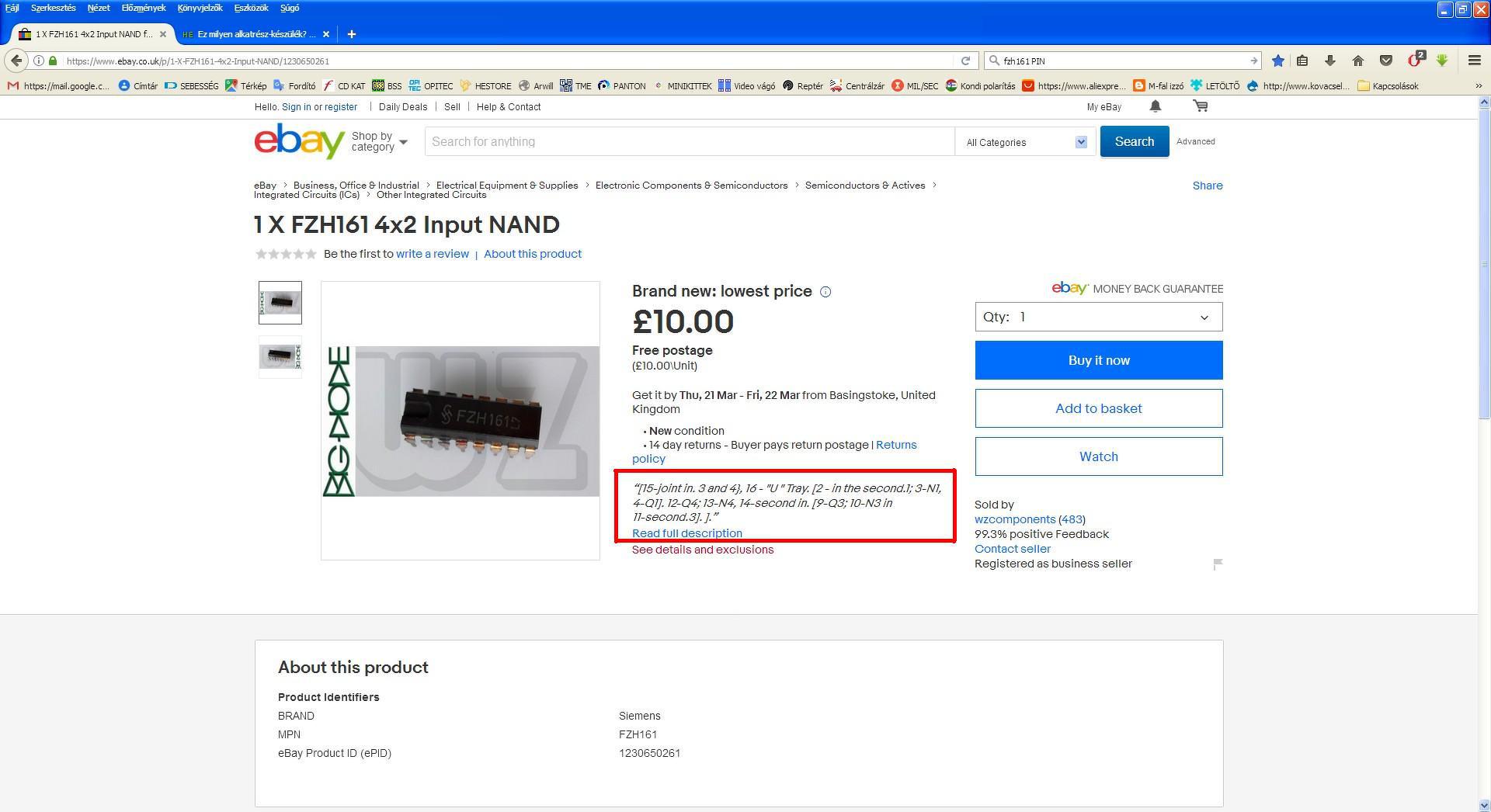1491x812 pixels.
Task: Open the eBay shopping basket icon
Action: pyautogui.click(x=1201, y=106)
